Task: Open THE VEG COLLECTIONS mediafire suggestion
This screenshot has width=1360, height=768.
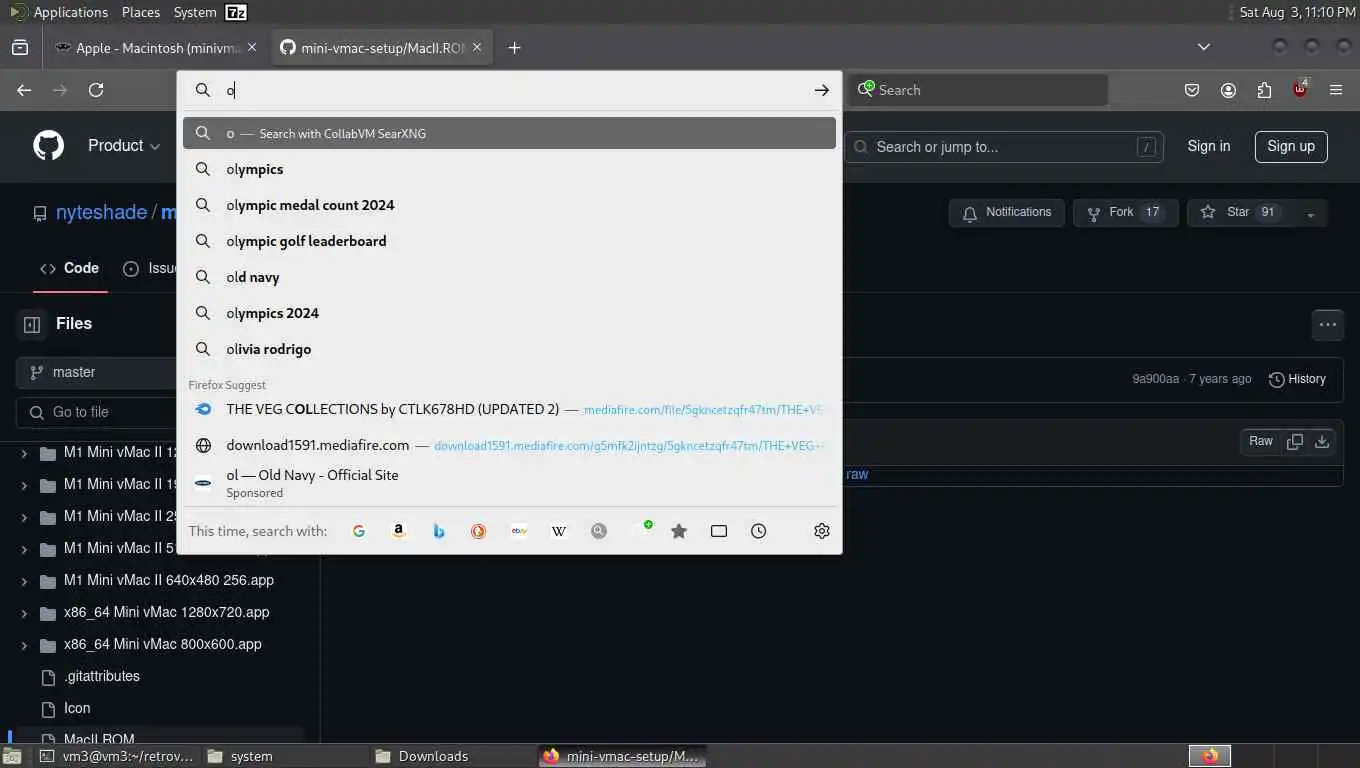Action: tap(509, 409)
